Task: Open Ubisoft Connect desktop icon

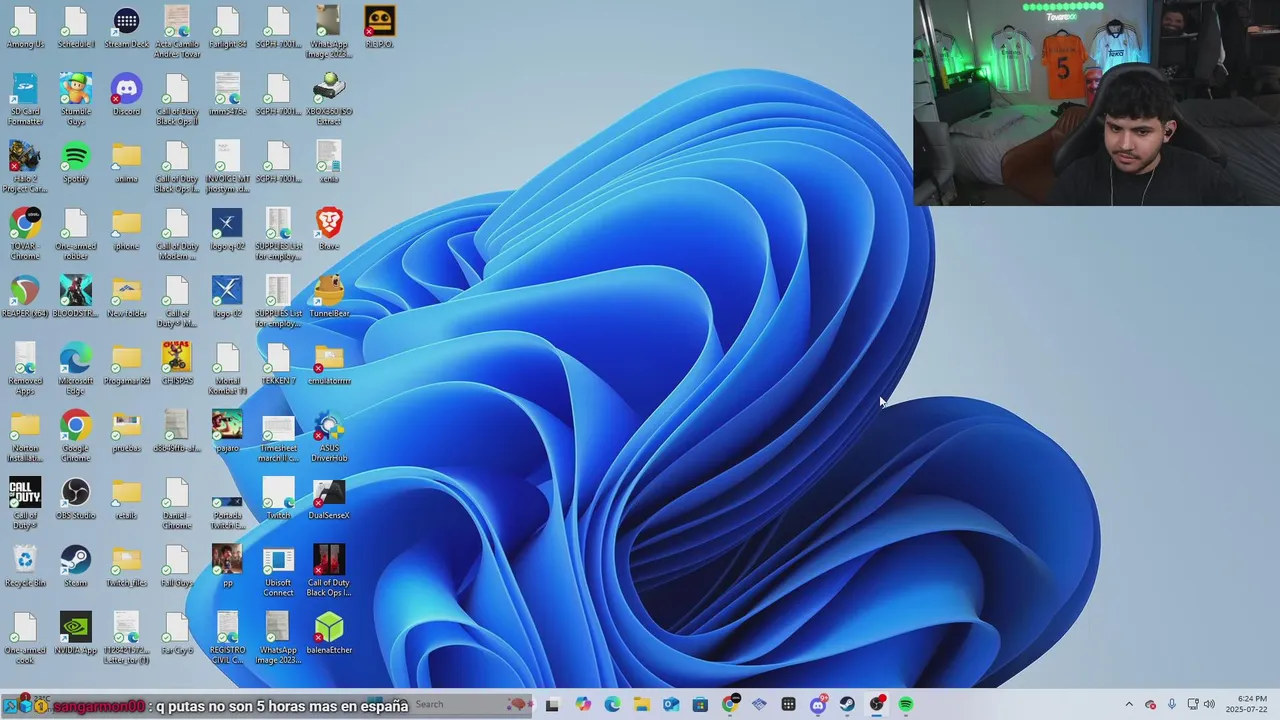Action: pyautogui.click(x=278, y=571)
